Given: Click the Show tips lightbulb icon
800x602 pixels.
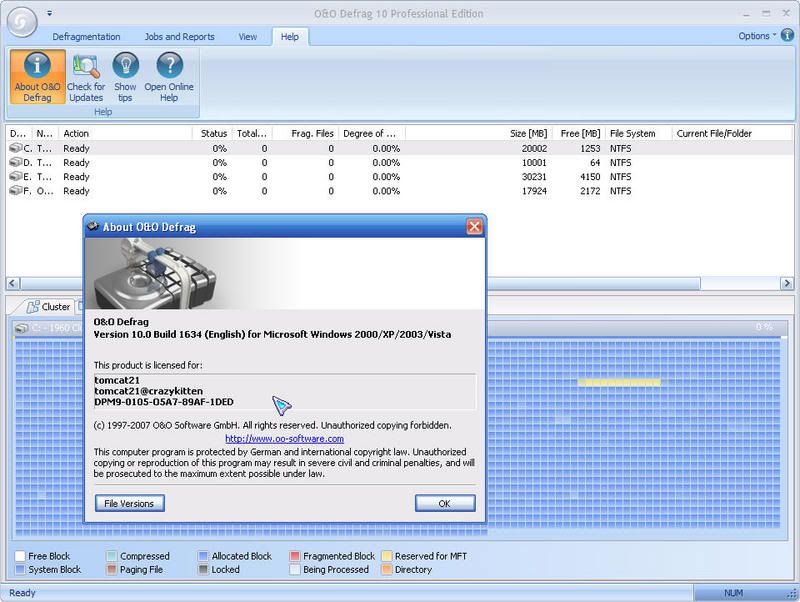Looking at the screenshot, I should pyautogui.click(x=125, y=77).
